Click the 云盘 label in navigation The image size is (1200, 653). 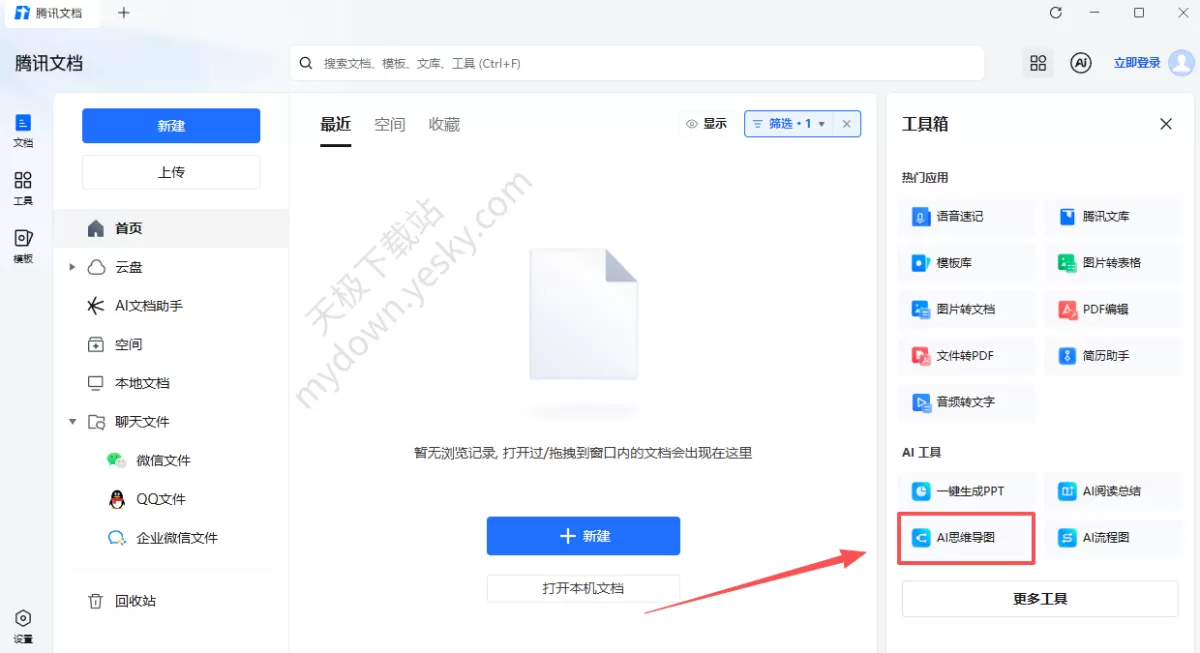coord(129,267)
